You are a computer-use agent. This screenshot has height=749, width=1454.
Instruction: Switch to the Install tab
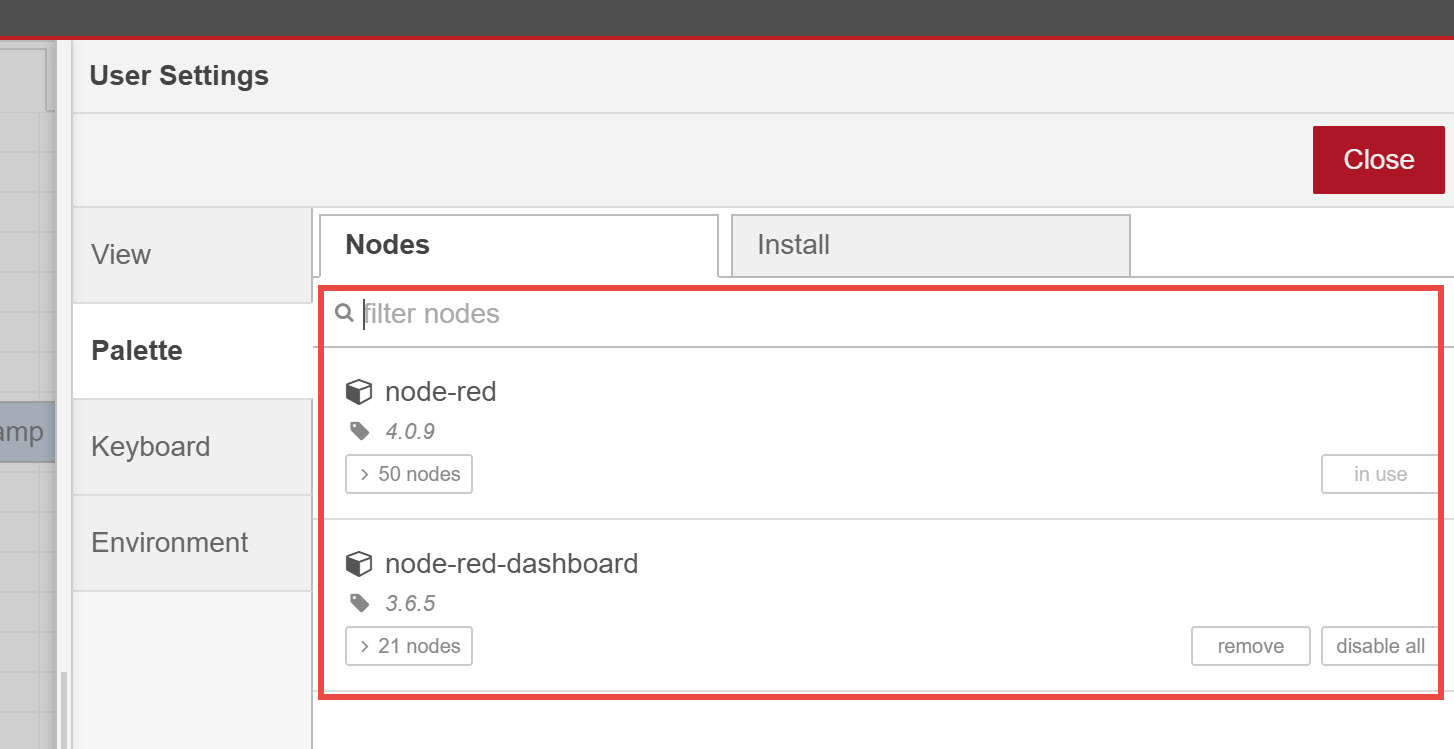[x=929, y=244]
